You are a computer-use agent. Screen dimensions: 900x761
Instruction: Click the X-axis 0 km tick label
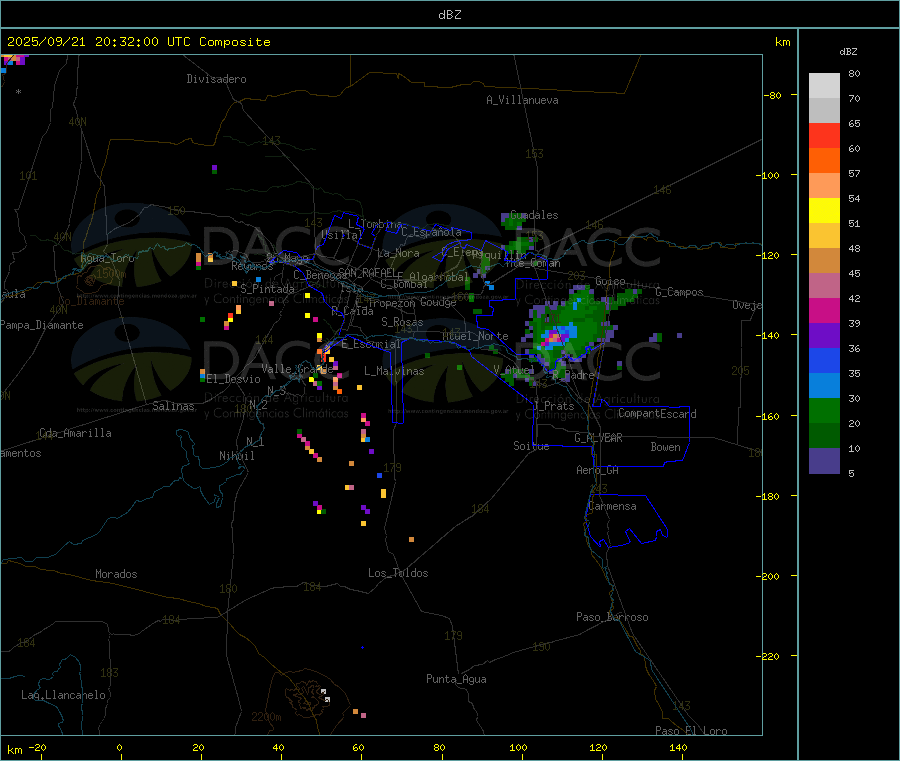click(x=119, y=747)
